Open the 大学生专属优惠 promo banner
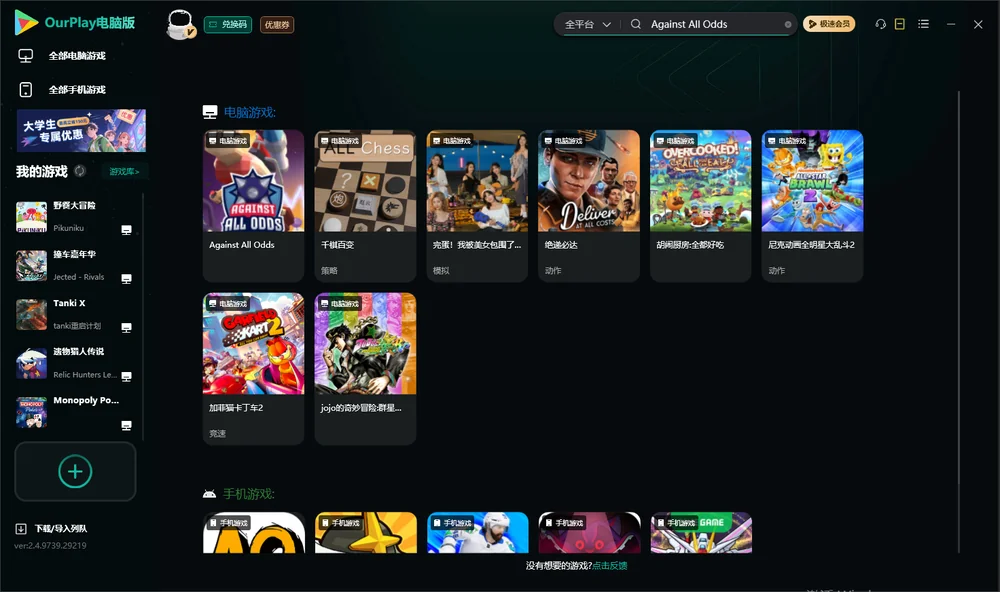This screenshot has width=1000, height=592. pos(81,131)
